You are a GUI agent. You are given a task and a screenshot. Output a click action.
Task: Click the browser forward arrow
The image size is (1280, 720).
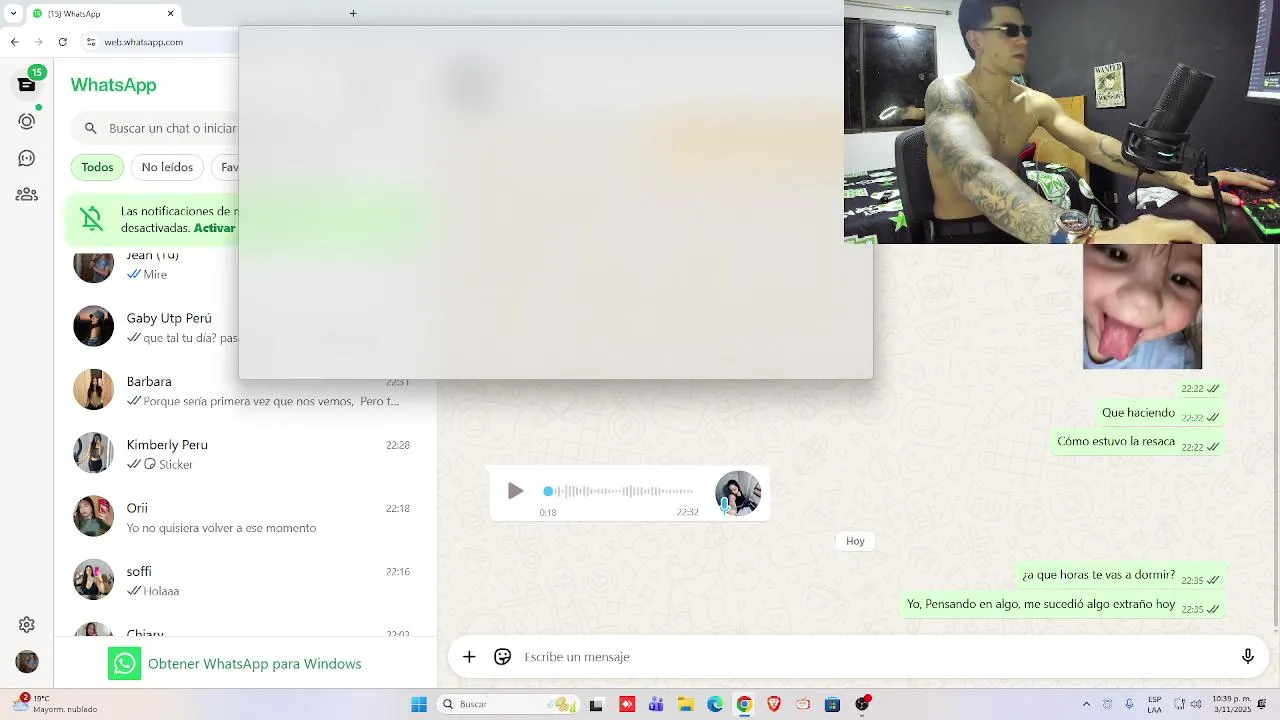pyautogui.click(x=38, y=42)
